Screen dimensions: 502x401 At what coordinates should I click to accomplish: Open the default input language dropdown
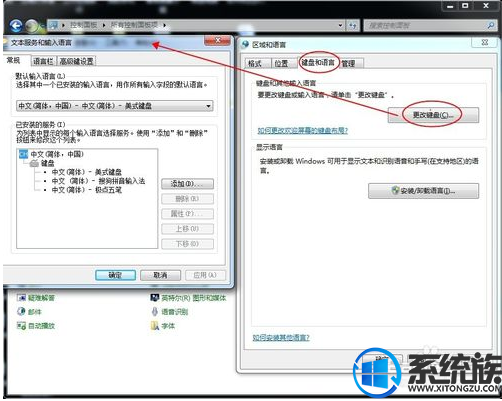click(115, 106)
